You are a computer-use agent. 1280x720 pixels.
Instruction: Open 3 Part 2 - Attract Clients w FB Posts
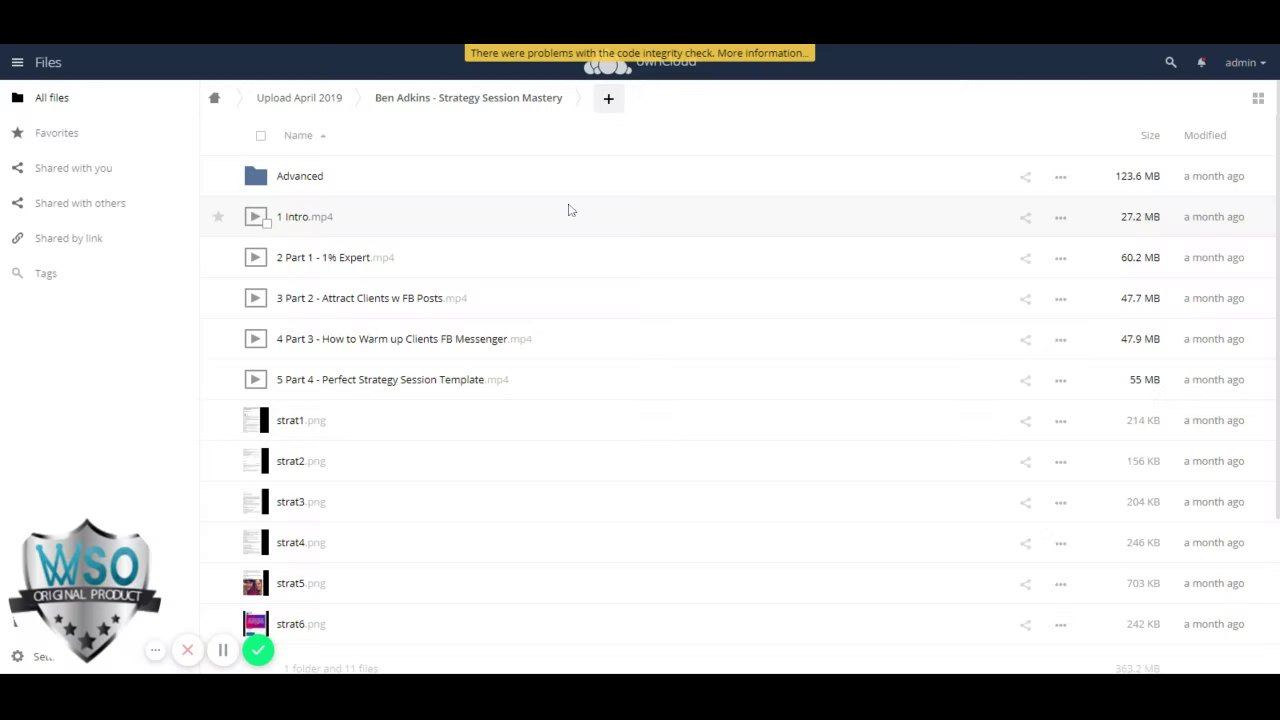[x=372, y=298]
